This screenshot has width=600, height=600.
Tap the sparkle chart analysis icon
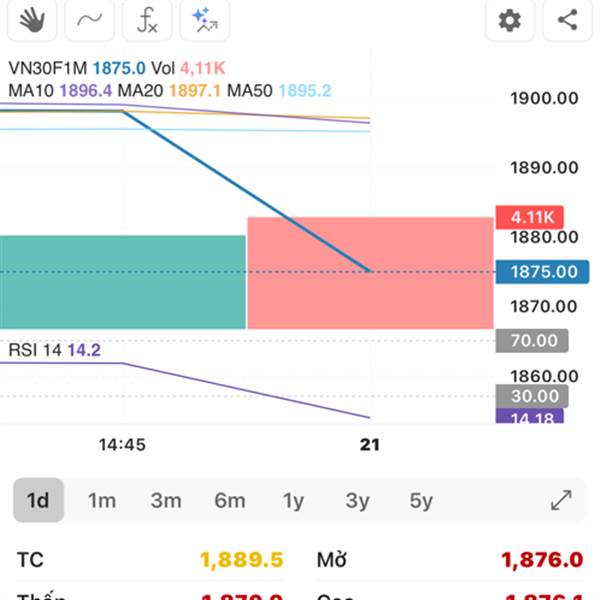(x=206, y=19)
